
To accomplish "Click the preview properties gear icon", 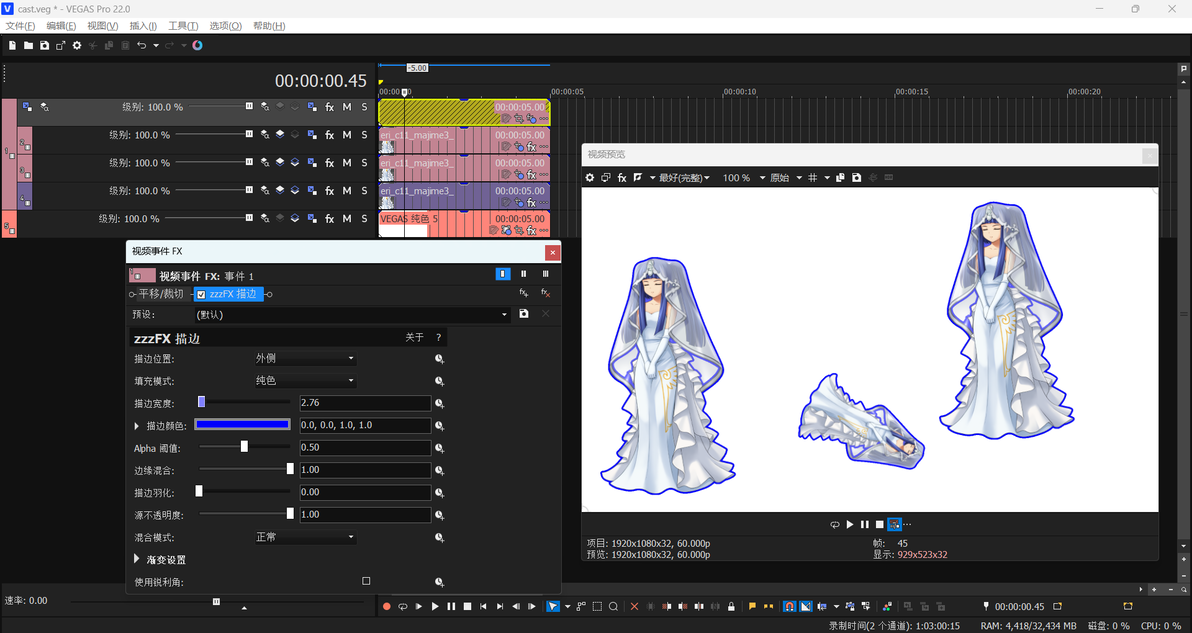I will click(589, 178).
